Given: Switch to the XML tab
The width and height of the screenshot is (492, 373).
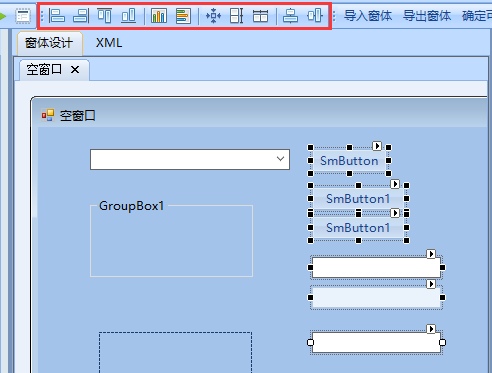Looking at the screenshot, I should pyautogui.click(x=109, y=43).
